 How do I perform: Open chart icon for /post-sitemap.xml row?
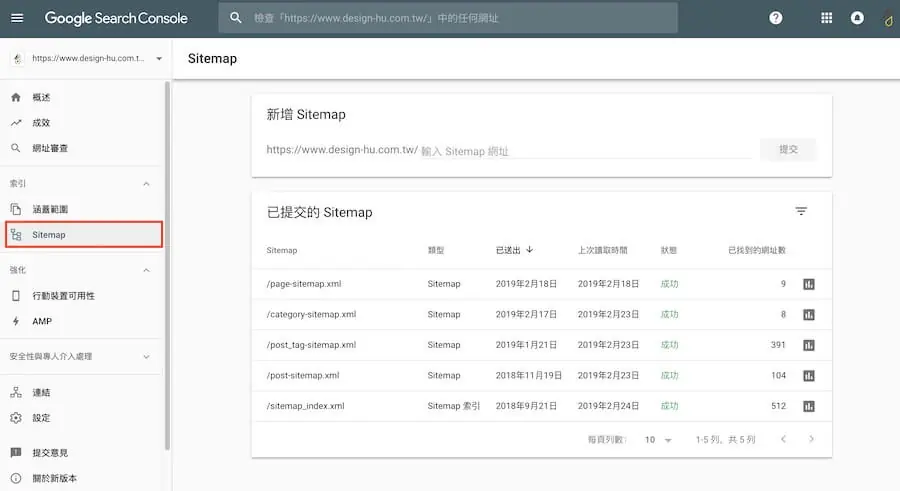pyautogui.click(x=809, y=376)
